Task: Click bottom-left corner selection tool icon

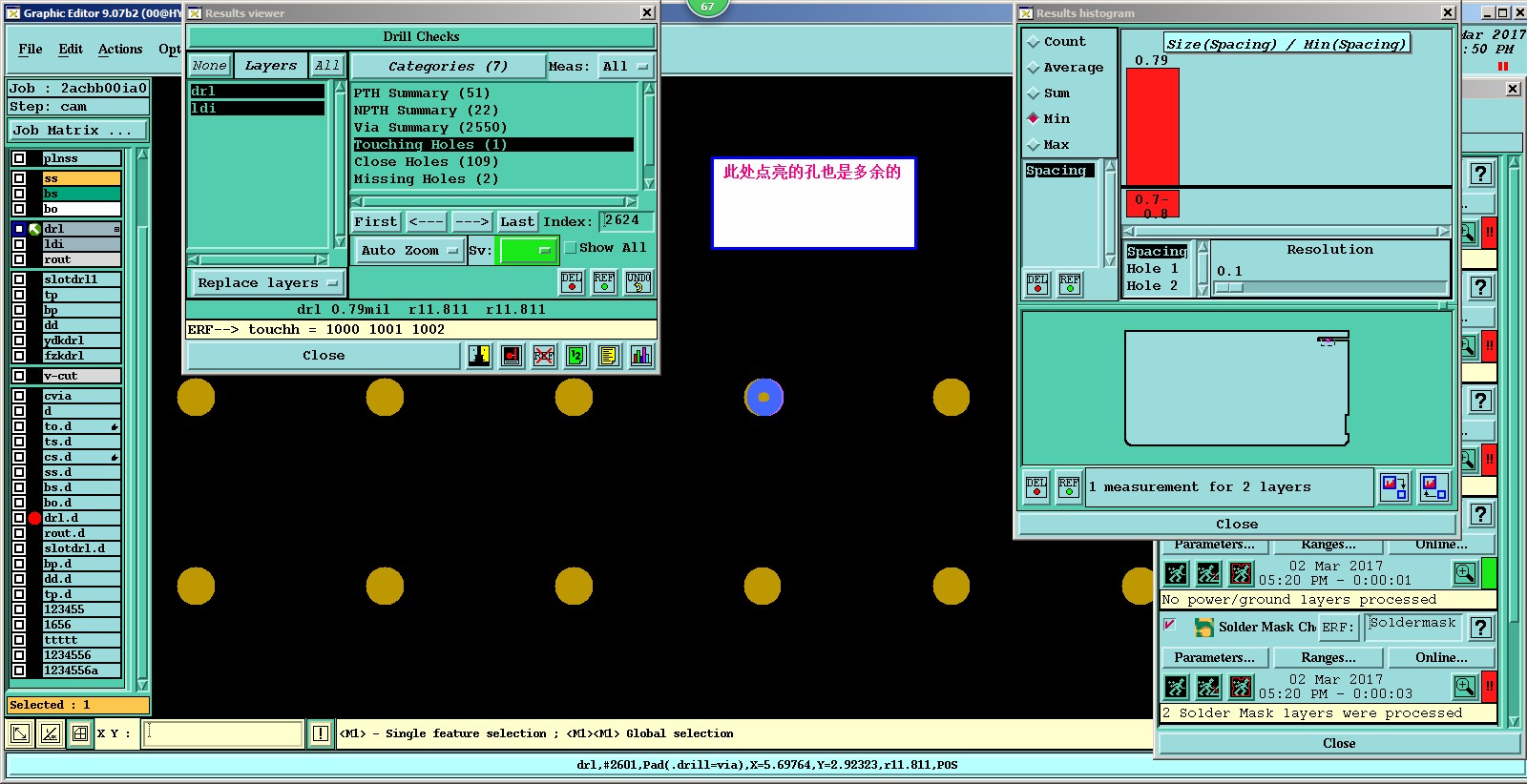Action: [19, 733]
